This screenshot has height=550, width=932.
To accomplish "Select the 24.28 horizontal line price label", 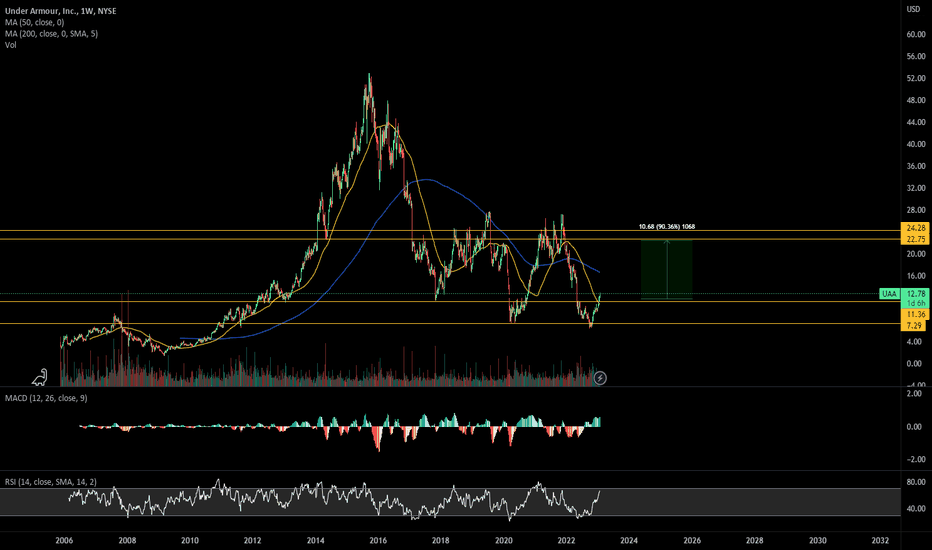I will pyautogui.click(x=915, y=228).
